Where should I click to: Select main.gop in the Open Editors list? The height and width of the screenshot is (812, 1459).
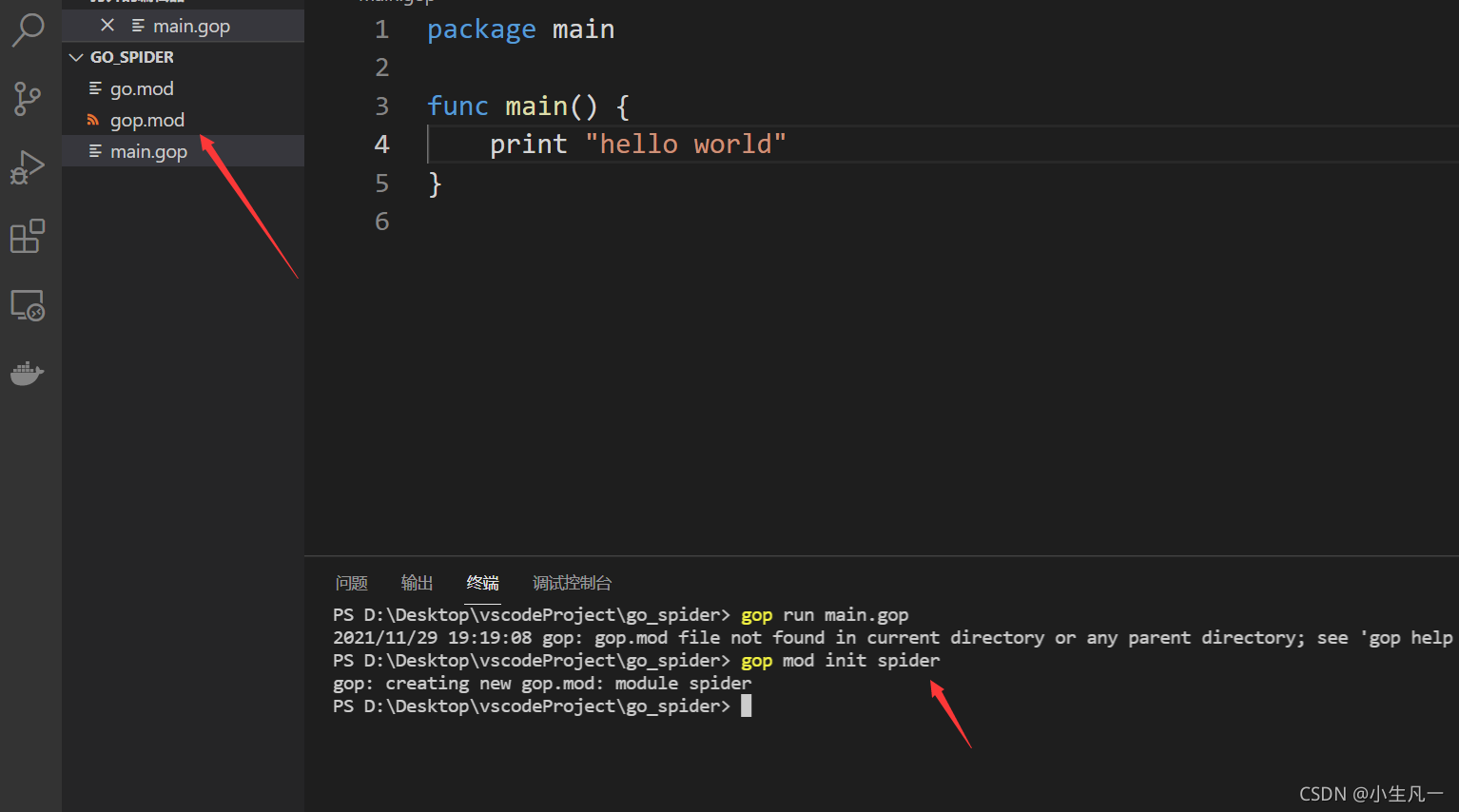click(x=183, y=26)
